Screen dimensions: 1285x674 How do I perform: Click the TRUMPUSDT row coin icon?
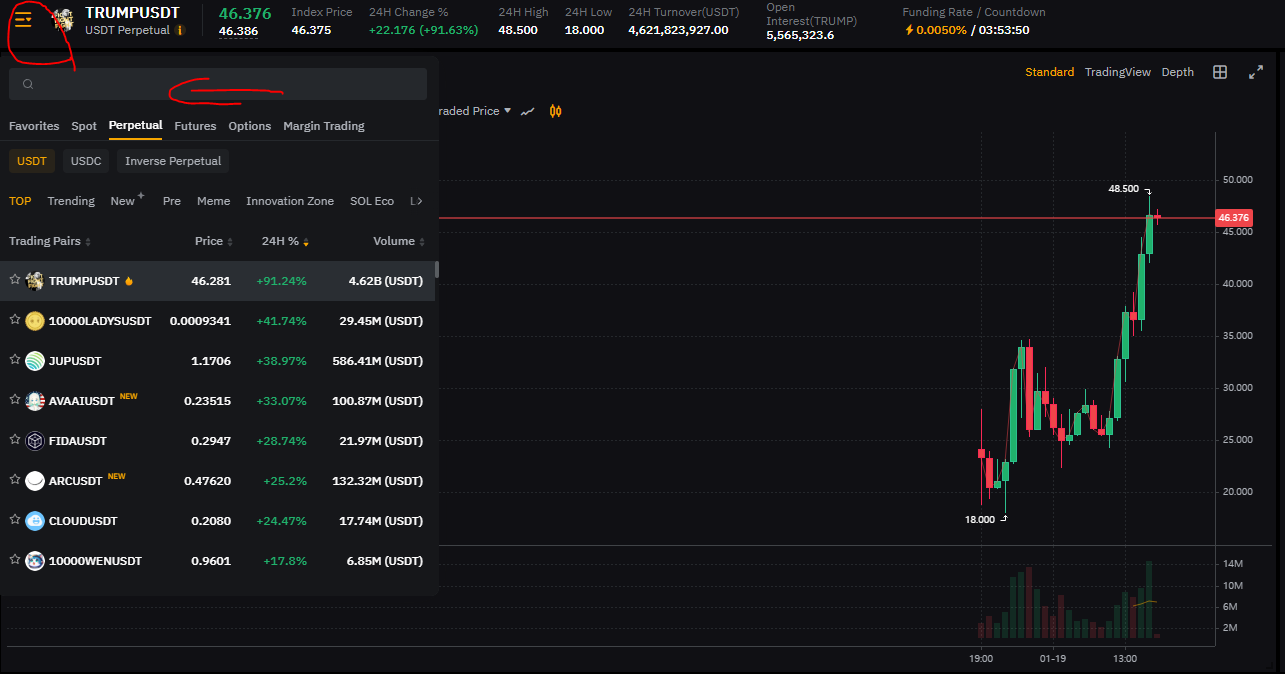click(x=35, y=281)
